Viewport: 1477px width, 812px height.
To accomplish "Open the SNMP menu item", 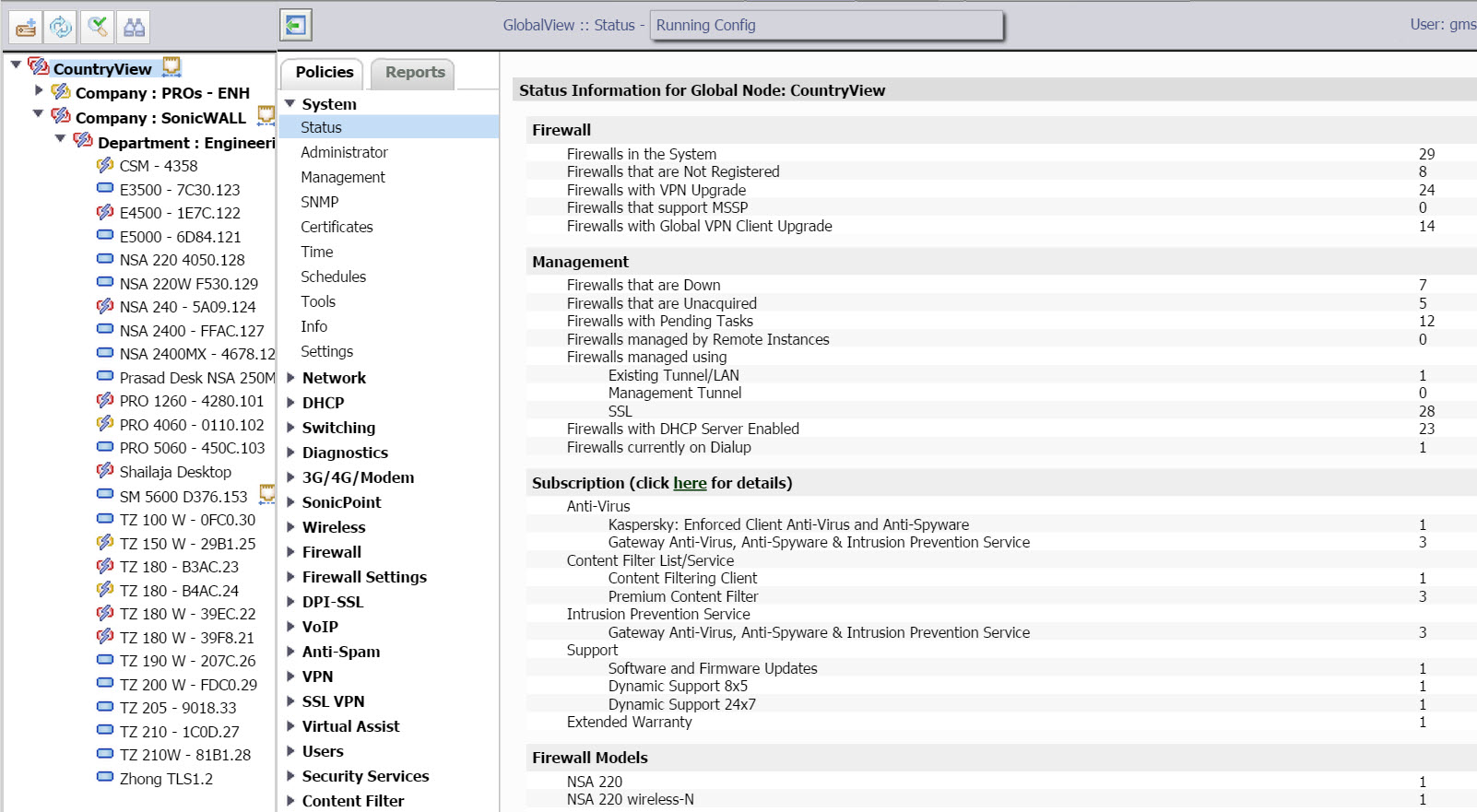I will click(319, 202).
